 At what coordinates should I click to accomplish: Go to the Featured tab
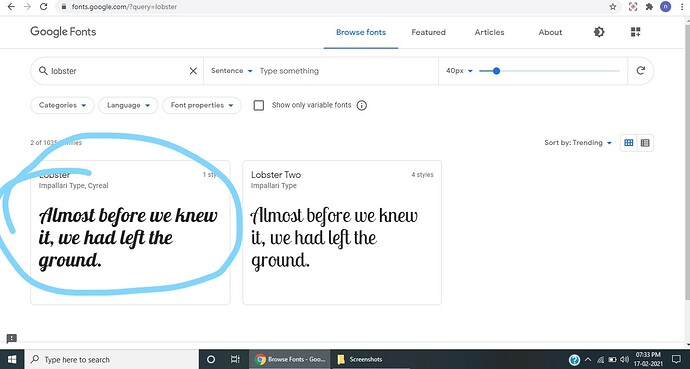click(428, 32)
